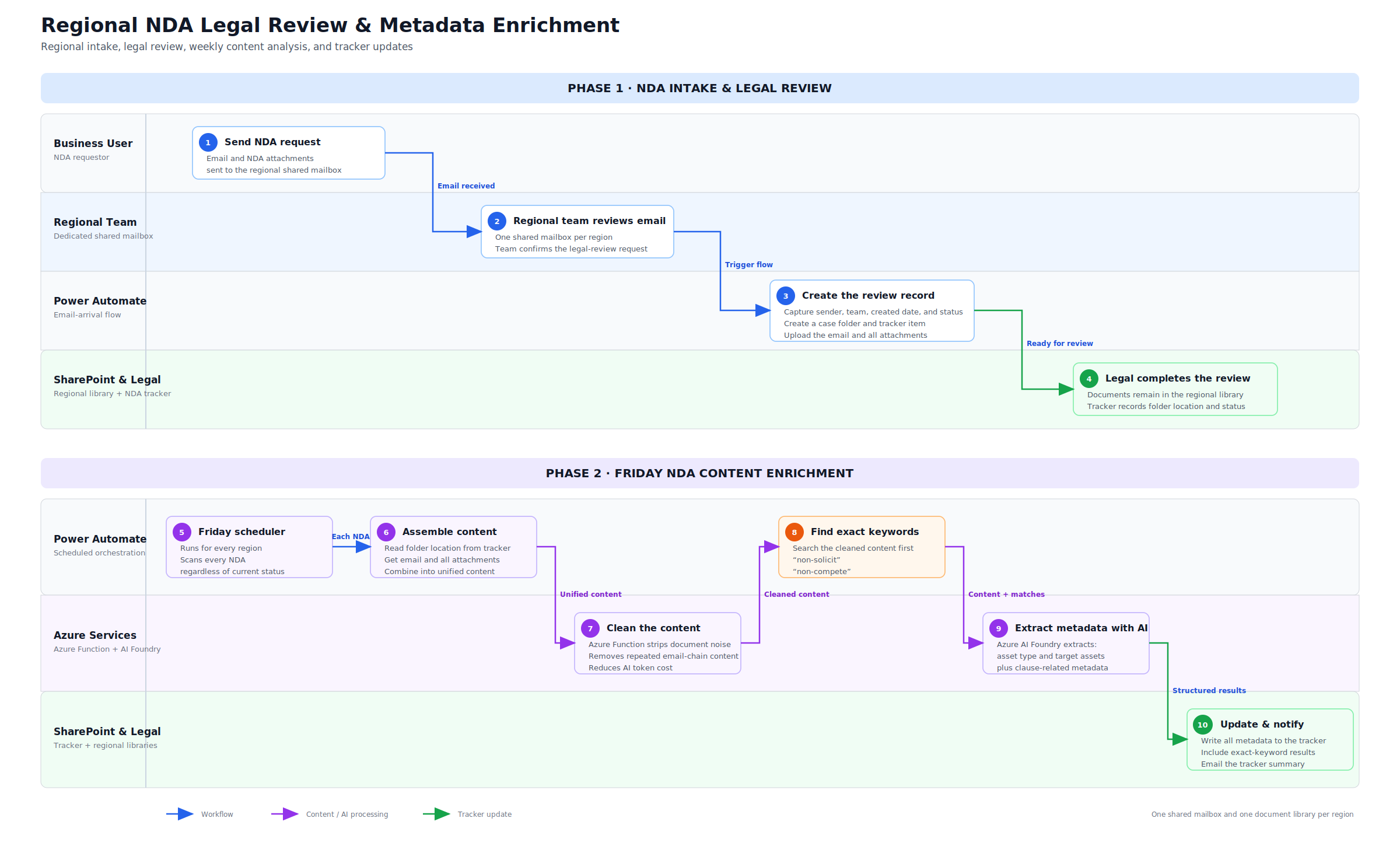Select the 'Extract metadata with AI' heading
Screen dimensions: 1400x846
pos(1081,628)
